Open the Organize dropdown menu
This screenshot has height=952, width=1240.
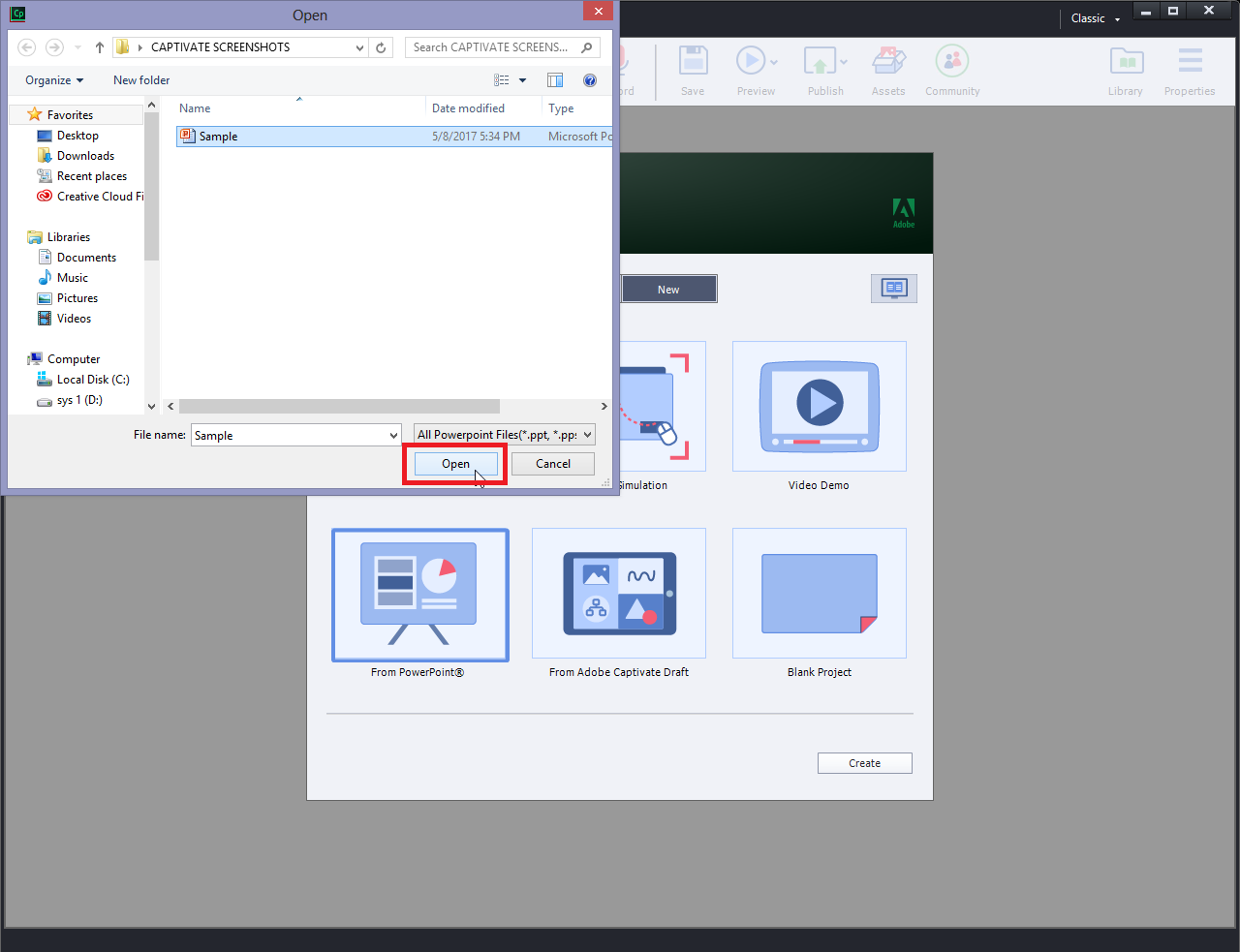click(54, 80)
